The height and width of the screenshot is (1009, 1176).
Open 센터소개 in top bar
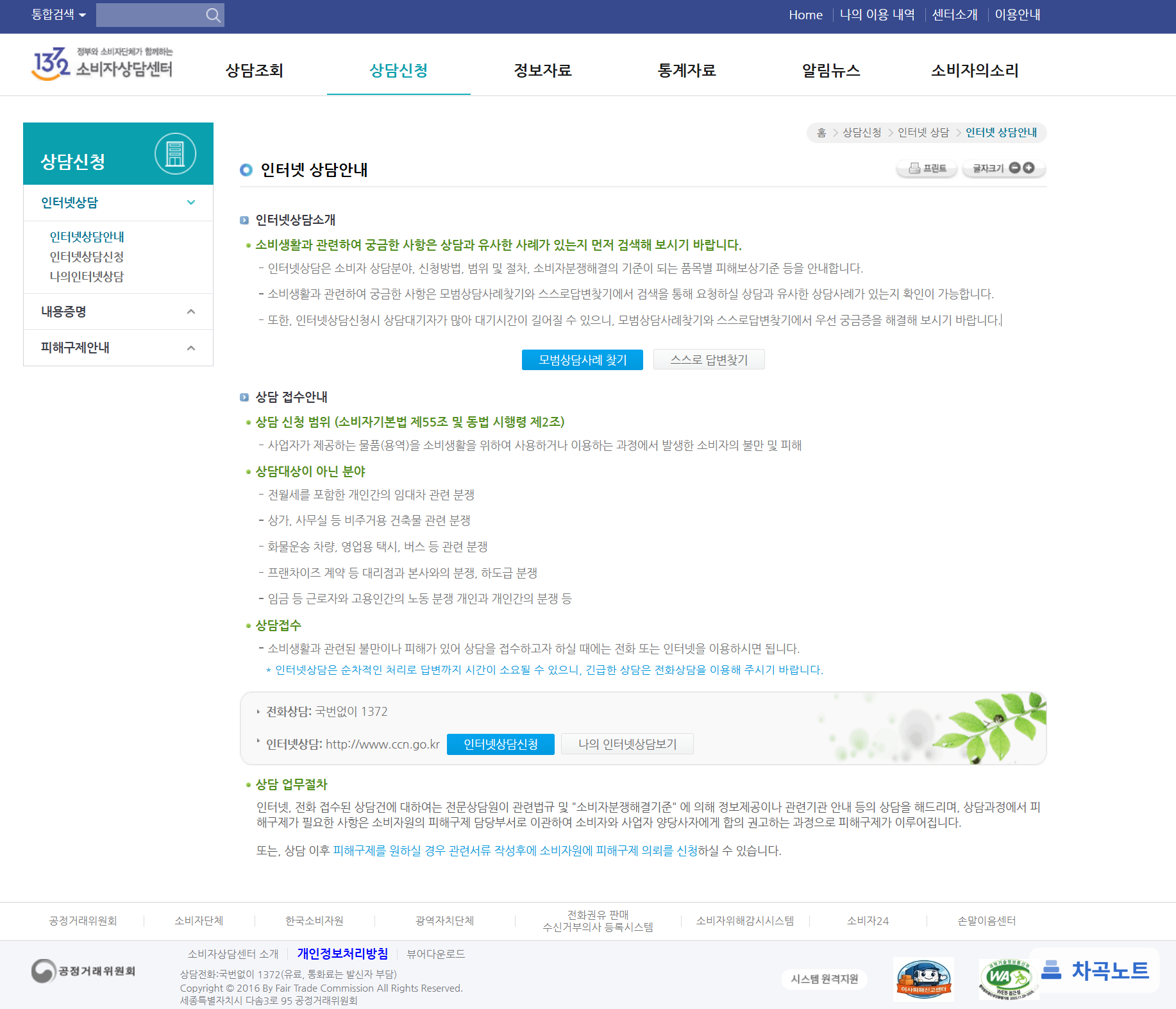coord(955,15)
